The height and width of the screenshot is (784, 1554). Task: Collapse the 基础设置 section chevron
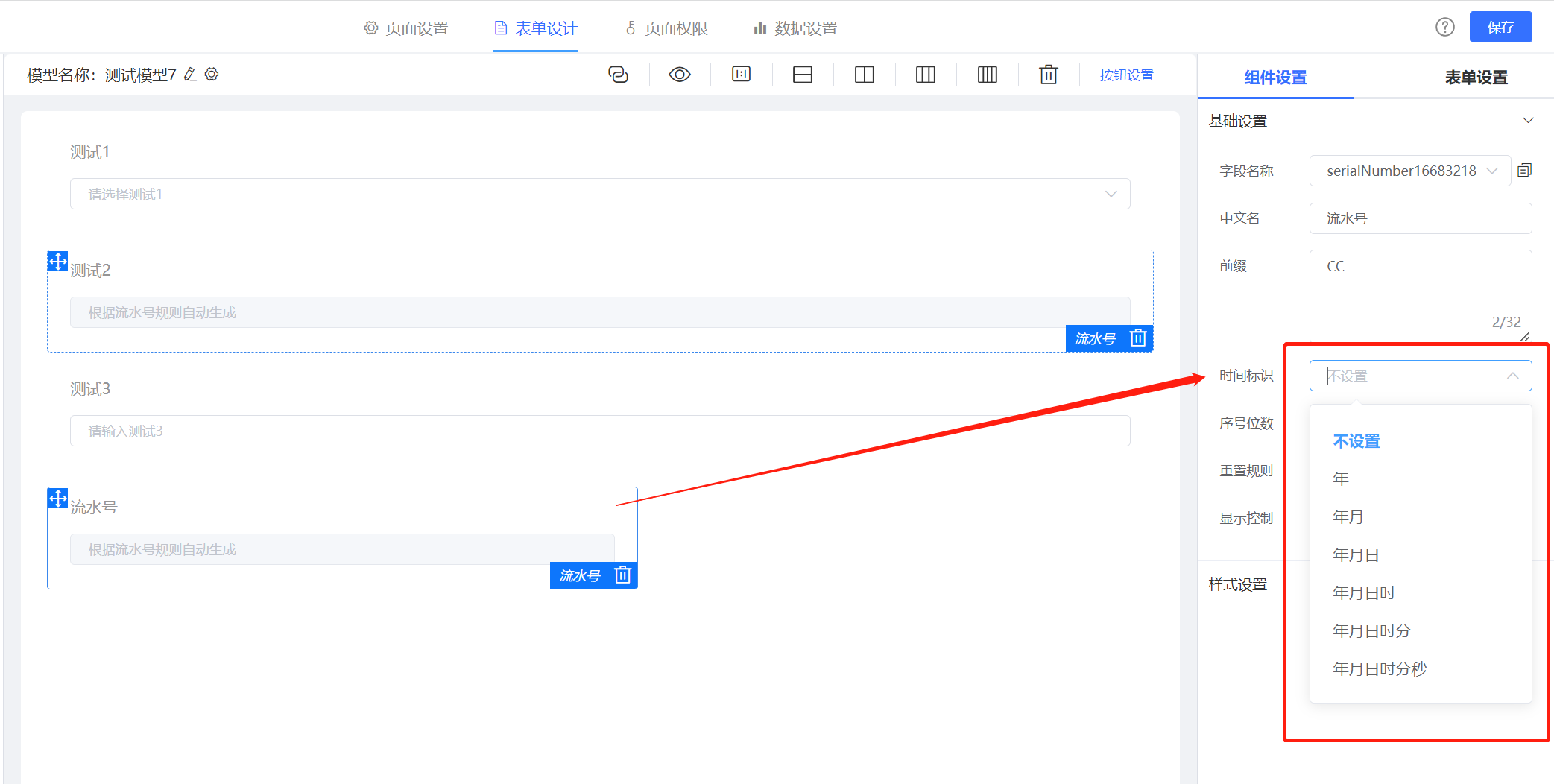click(x=1528, y=121)
